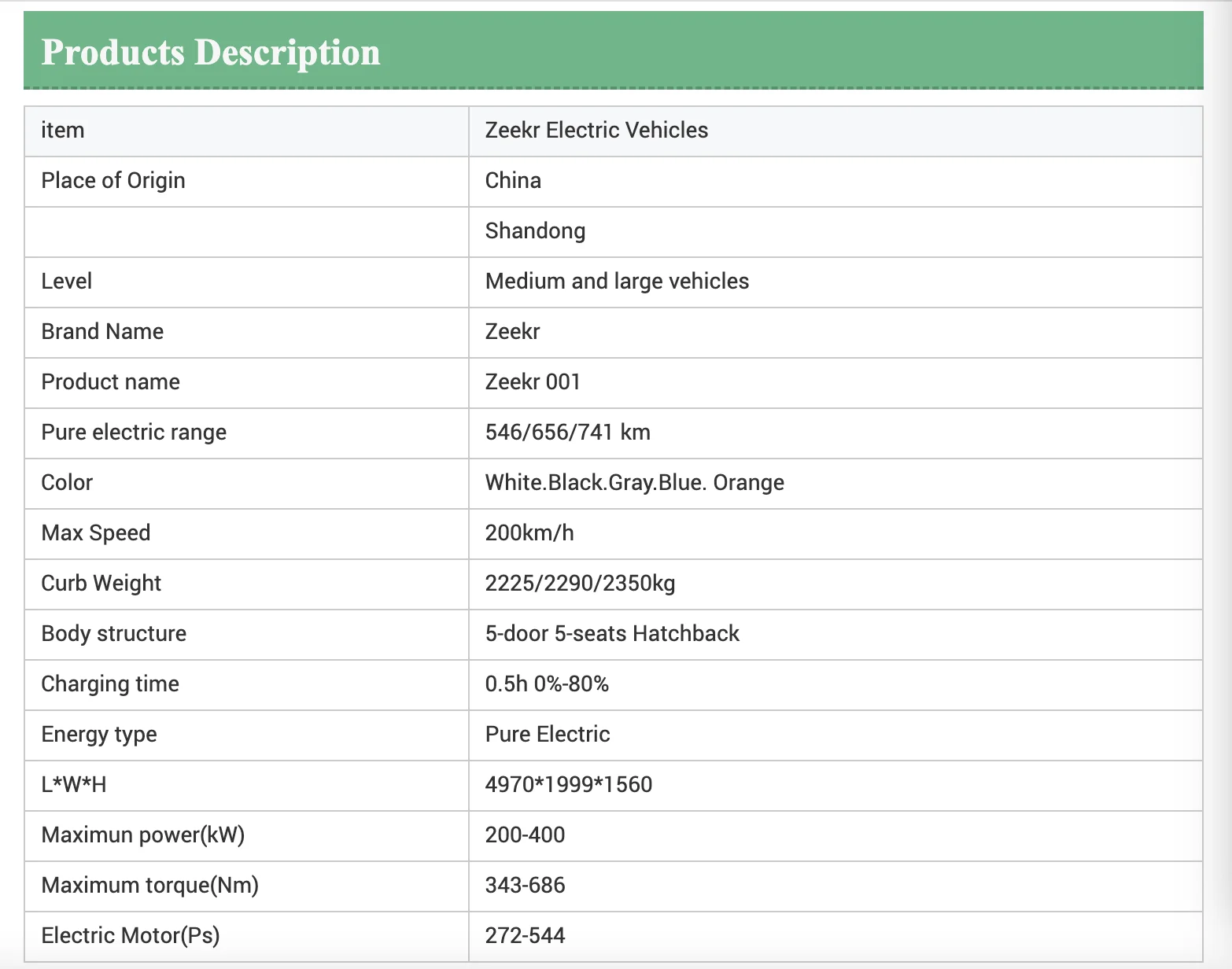This screenshot has height=969, width=1232.
Task: Click the Color row label
Action: (x=67, y=483)
